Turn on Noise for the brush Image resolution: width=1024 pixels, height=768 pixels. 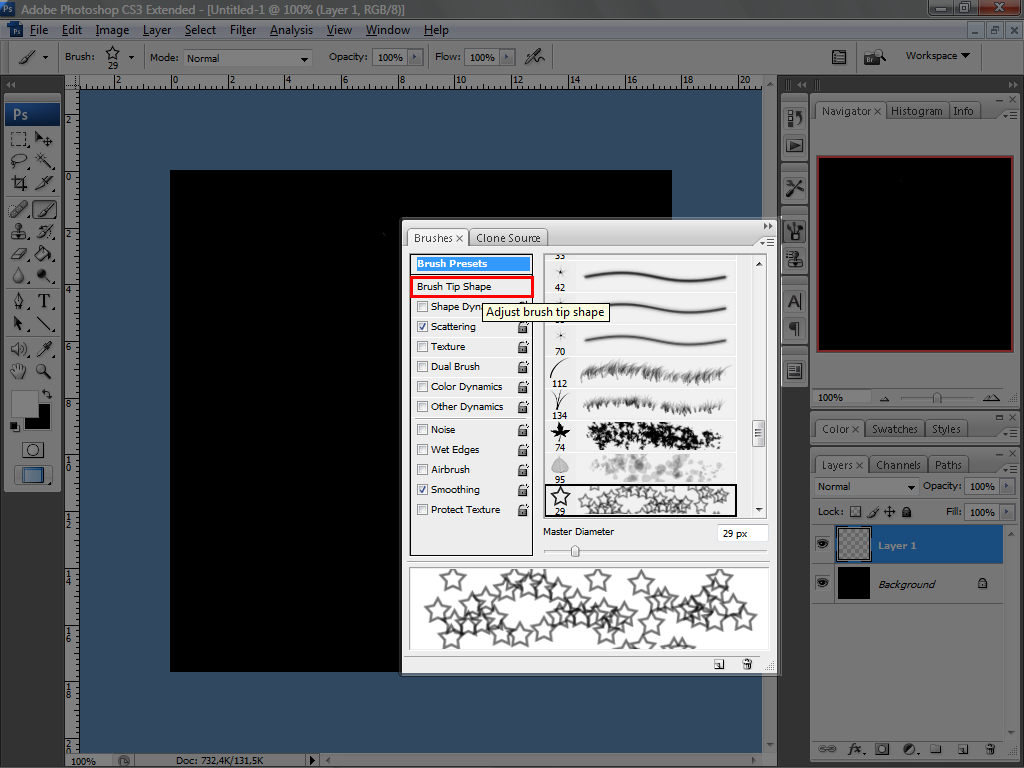pyautogui.click(x=423, y=430)
